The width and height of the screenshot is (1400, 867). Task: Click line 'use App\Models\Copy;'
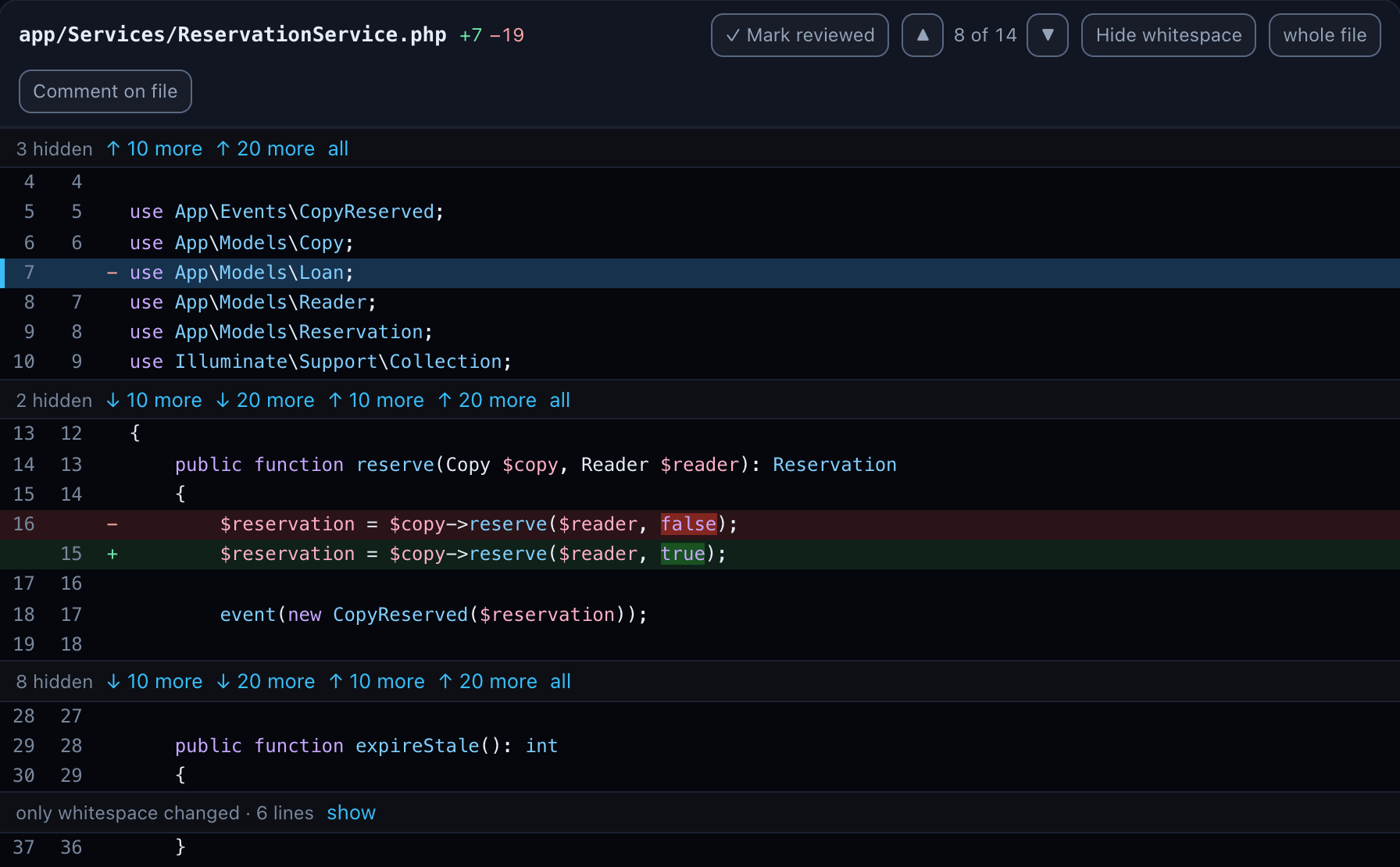[x=700, y=243]
